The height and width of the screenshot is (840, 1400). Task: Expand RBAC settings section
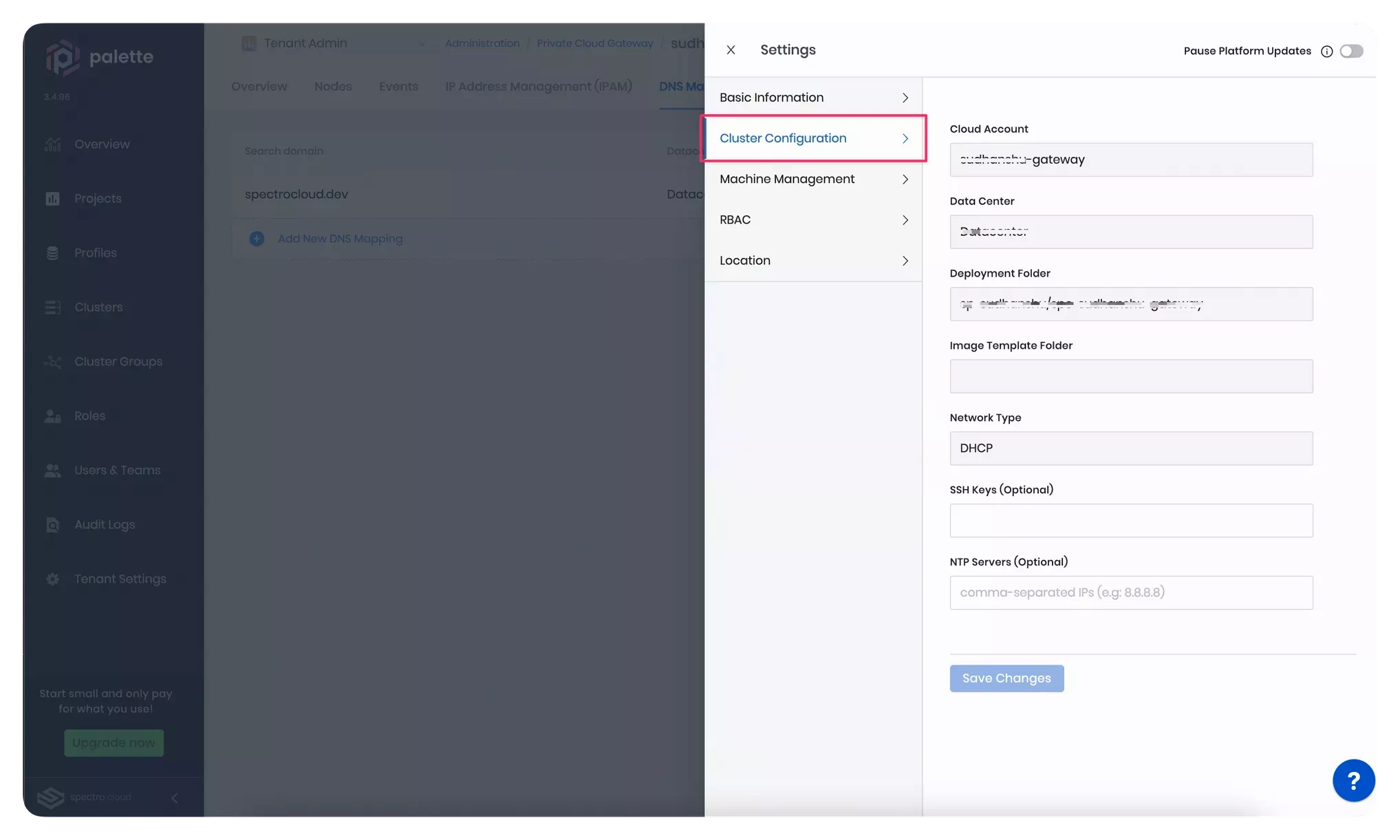pyautogui.click(x=813, y=219)
